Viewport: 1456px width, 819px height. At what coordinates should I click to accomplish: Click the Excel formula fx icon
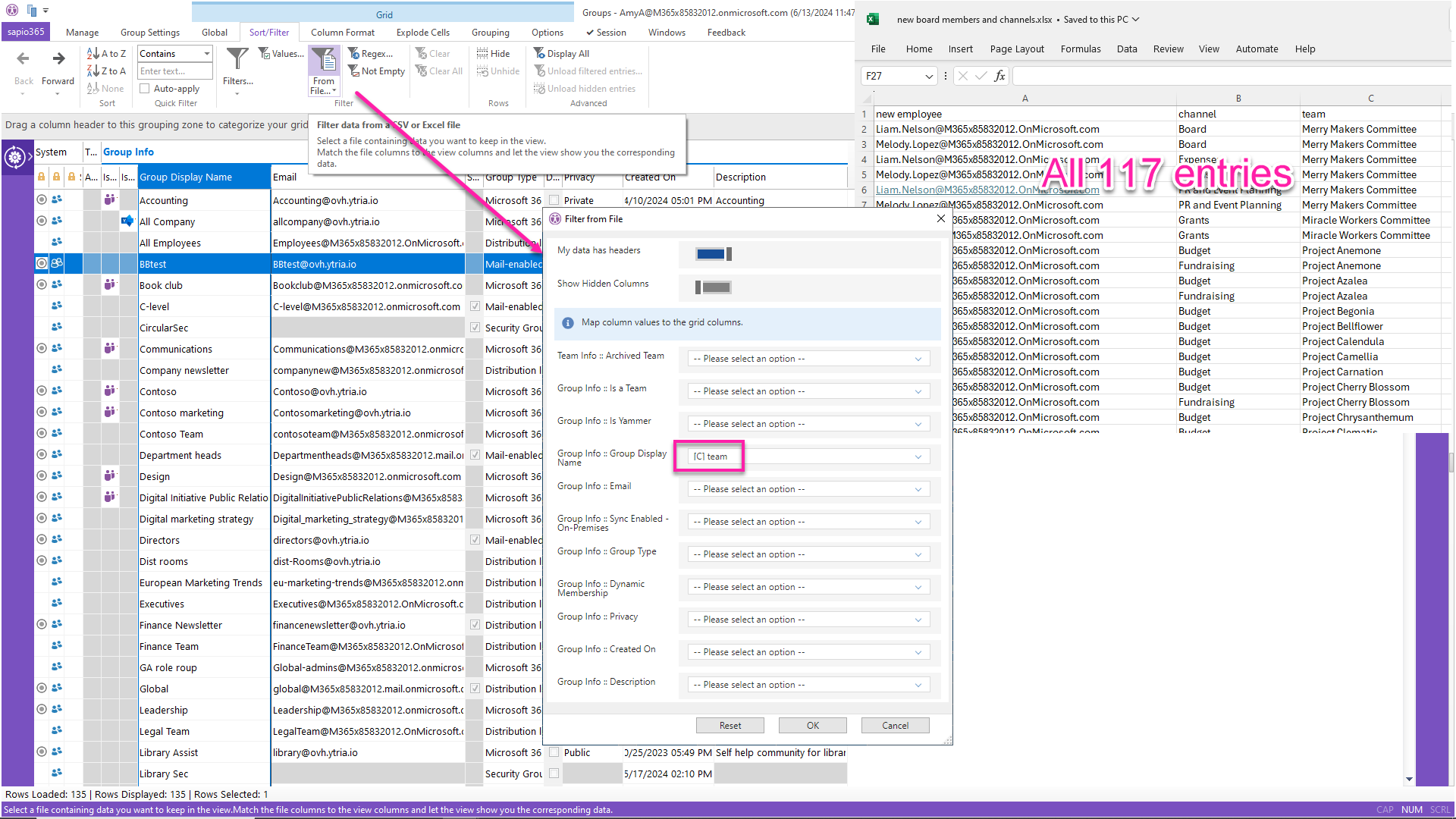coord(999,76)
